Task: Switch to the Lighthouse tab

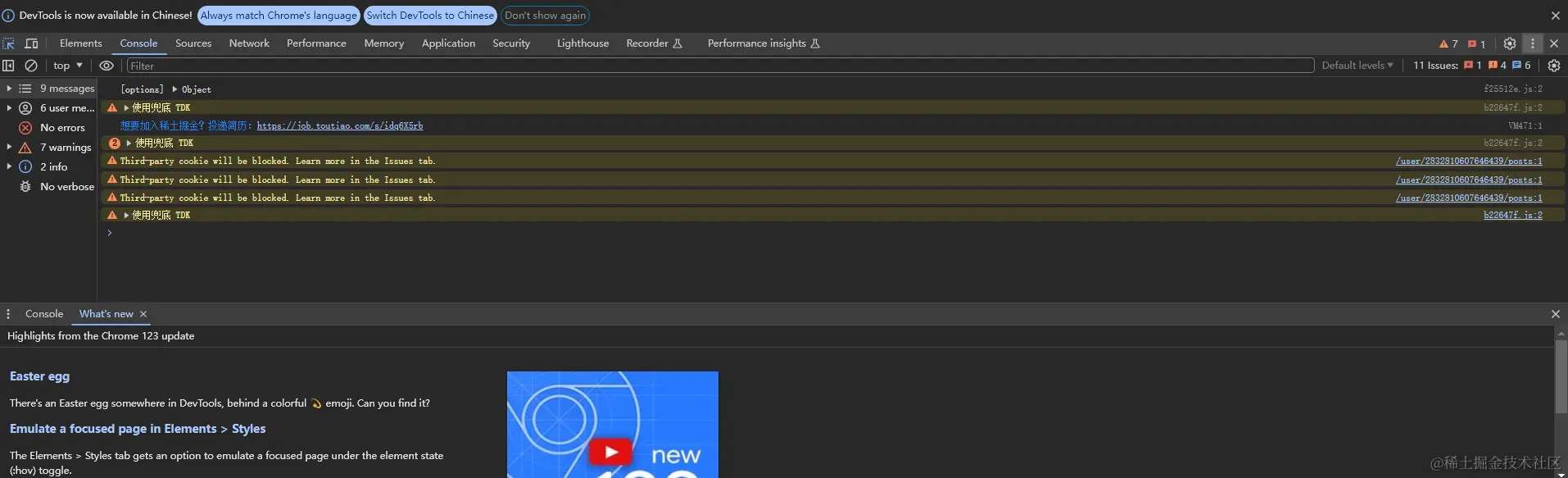Action: tap(582, 43)
